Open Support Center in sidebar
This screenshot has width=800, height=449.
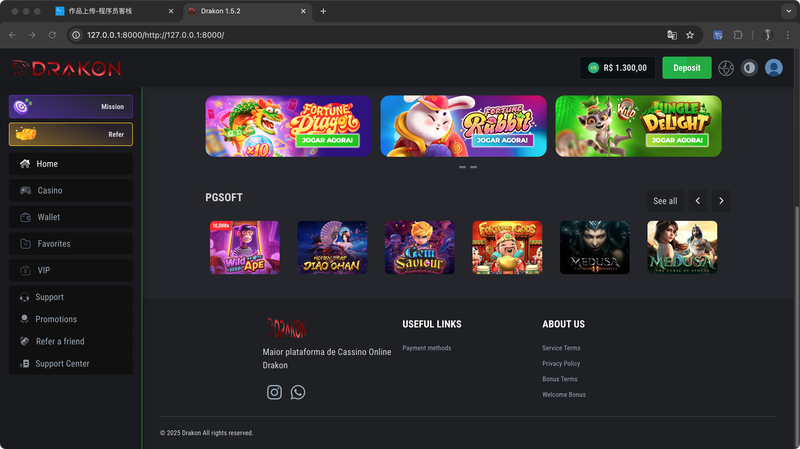click(x=71, y=363)
